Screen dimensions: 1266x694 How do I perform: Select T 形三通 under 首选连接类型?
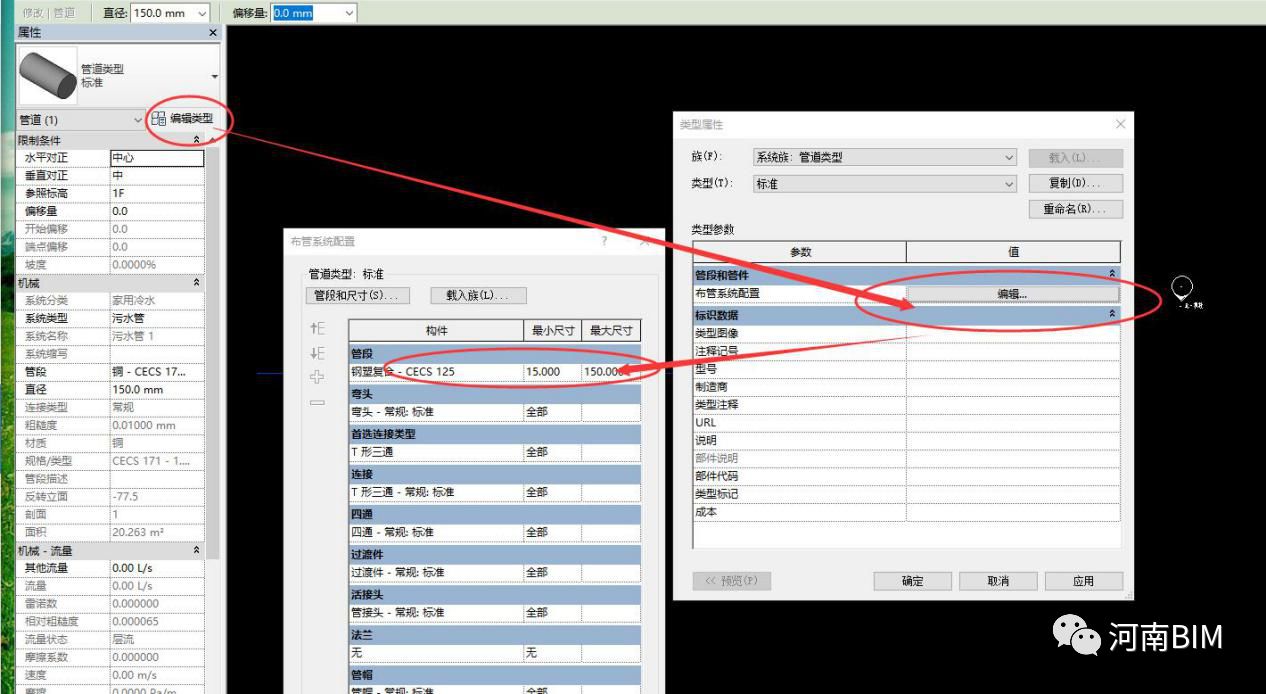tap(435, 452)
